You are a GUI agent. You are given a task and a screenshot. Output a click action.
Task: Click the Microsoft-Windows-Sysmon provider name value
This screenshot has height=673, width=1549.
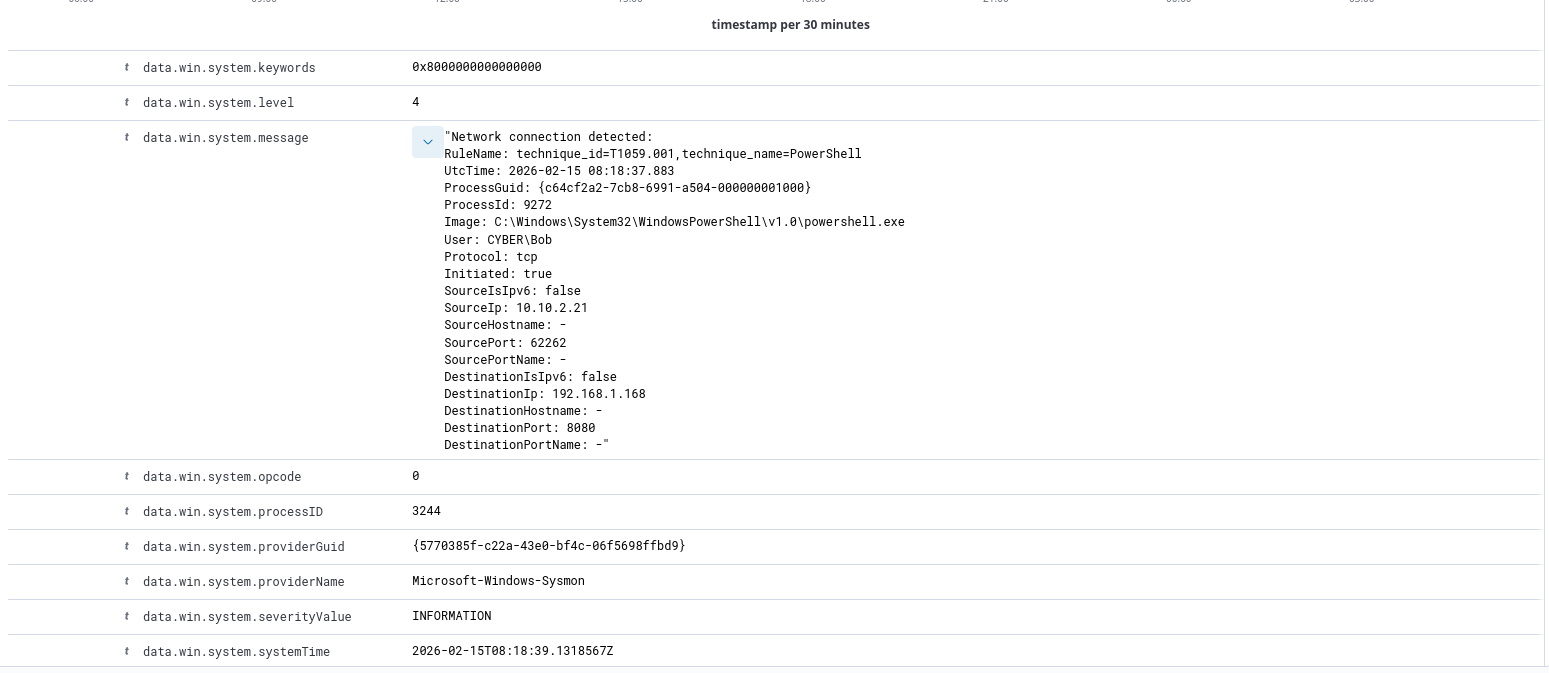point(498,581)
